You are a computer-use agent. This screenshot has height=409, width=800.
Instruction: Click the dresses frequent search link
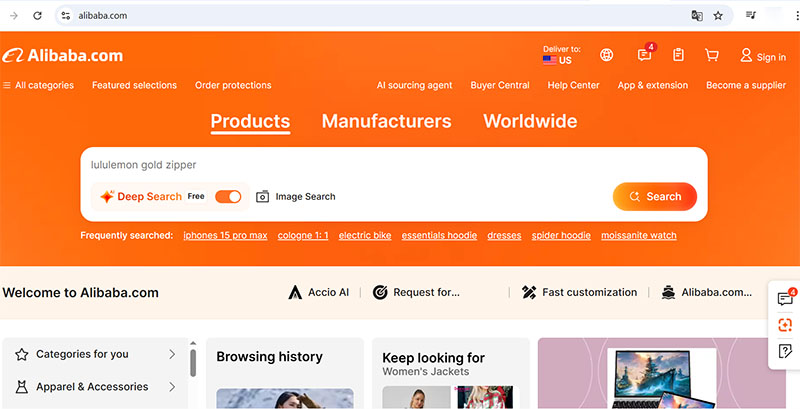coord(504,236)
